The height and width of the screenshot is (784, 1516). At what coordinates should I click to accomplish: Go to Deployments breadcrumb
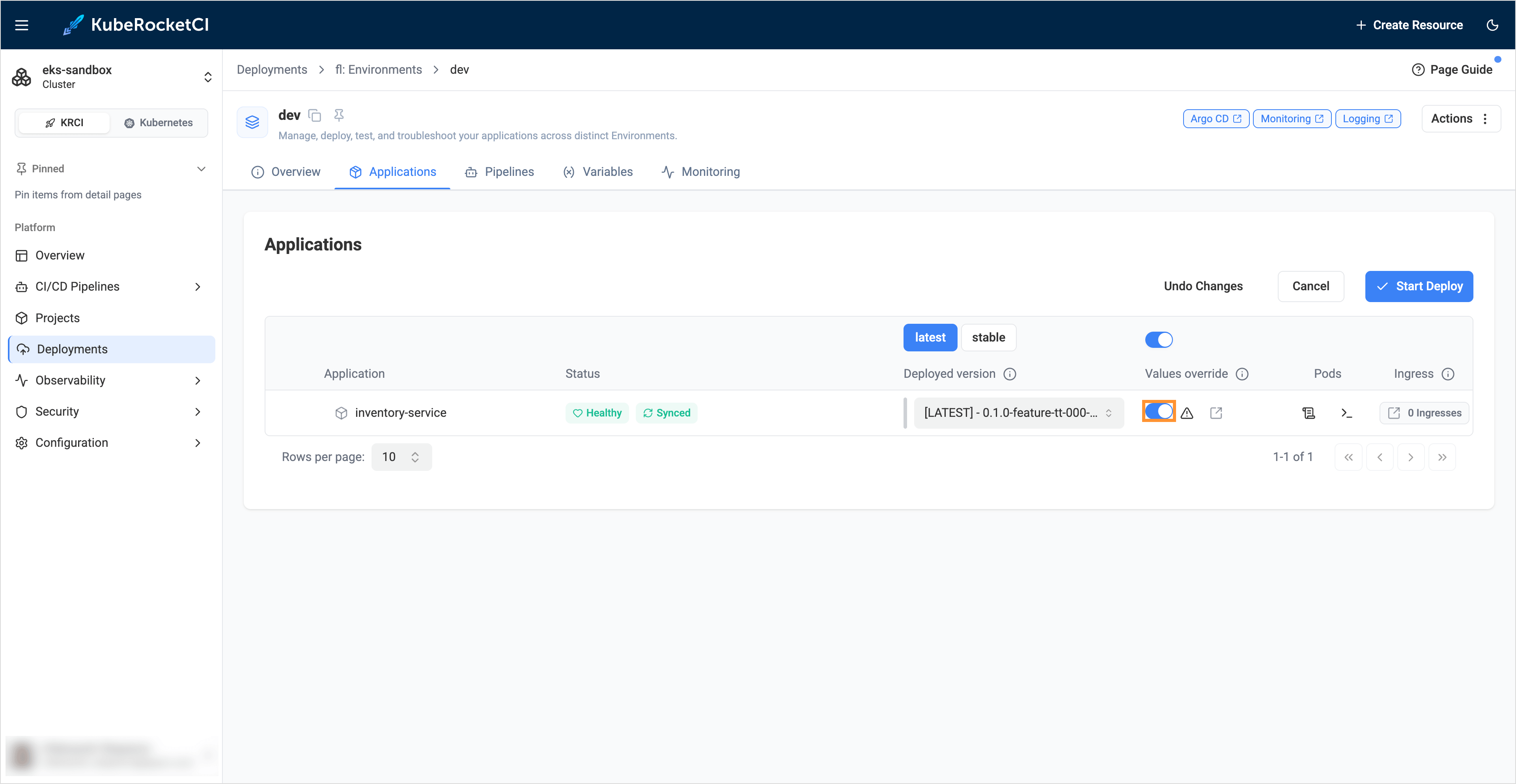click(x=272, y=69)
